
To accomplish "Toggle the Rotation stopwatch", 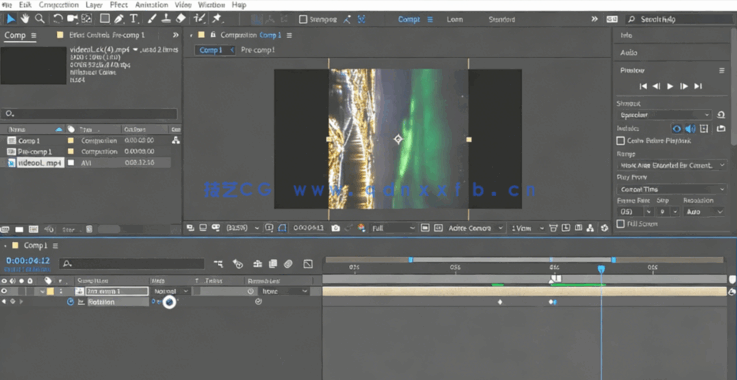I will pyautogui.click(x=71, y=302).
